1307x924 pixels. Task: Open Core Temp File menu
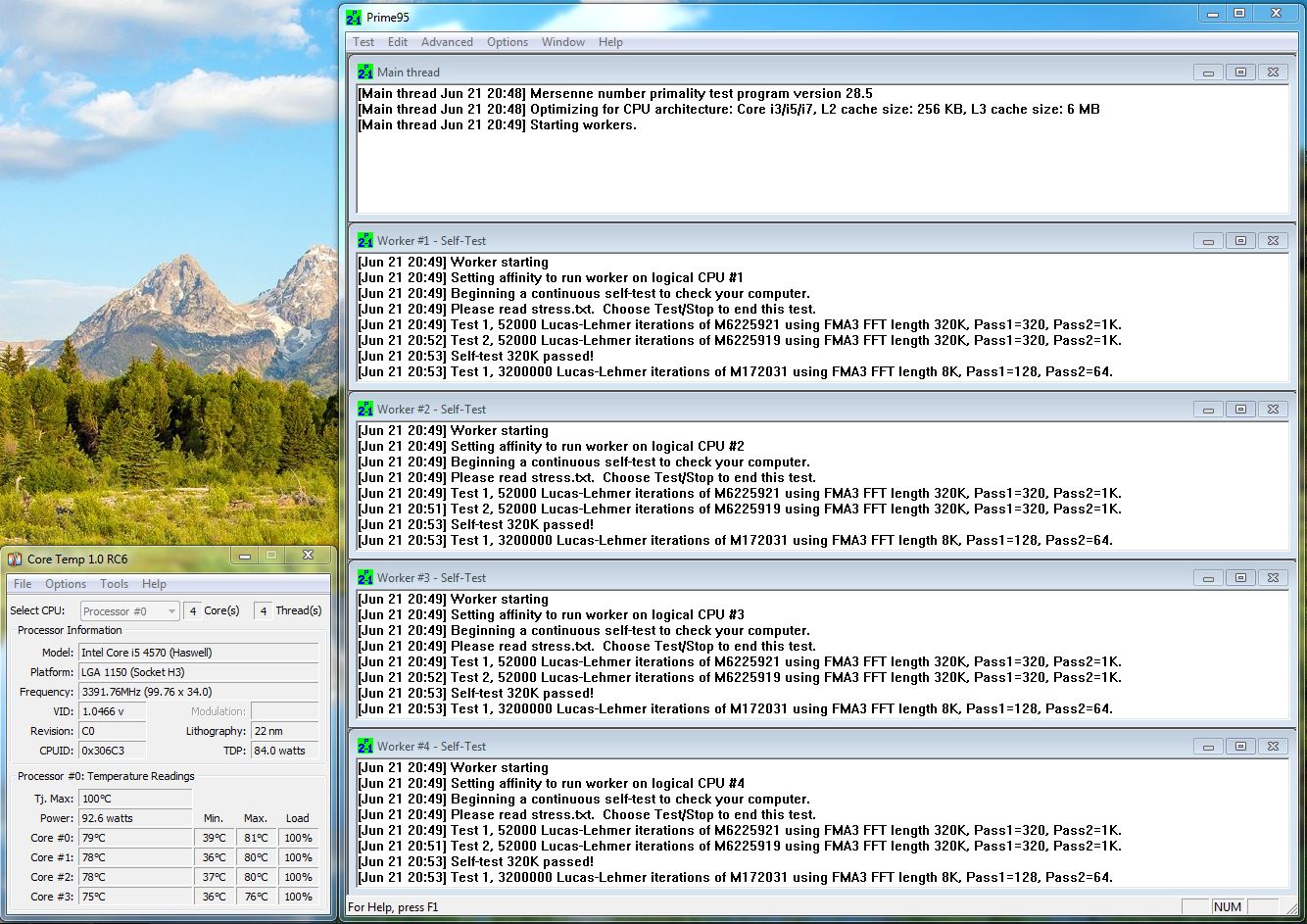coord(23,584)
